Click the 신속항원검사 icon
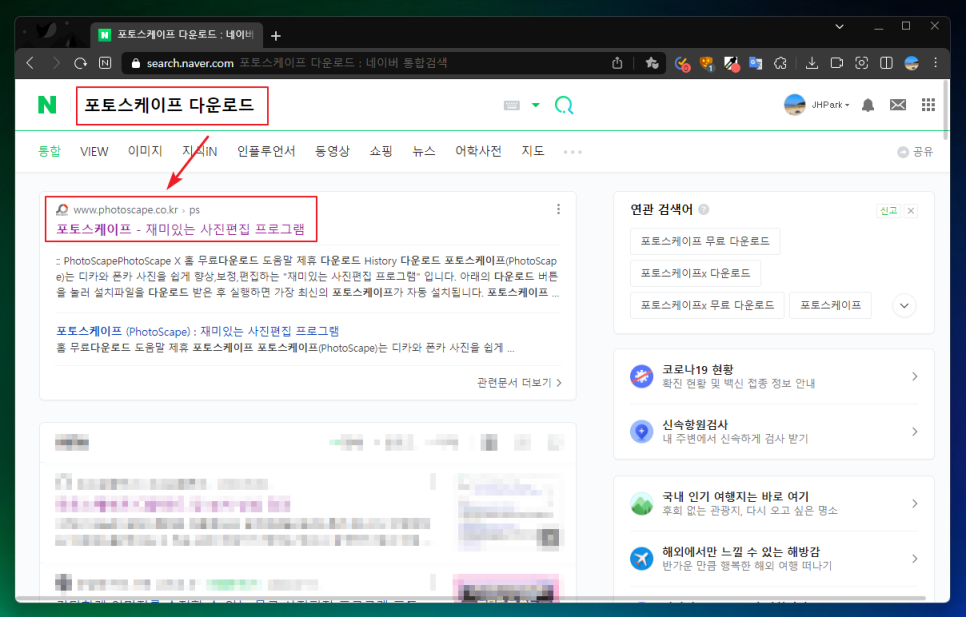This screenshot has height=617, width=966. [x=641, y=431]
